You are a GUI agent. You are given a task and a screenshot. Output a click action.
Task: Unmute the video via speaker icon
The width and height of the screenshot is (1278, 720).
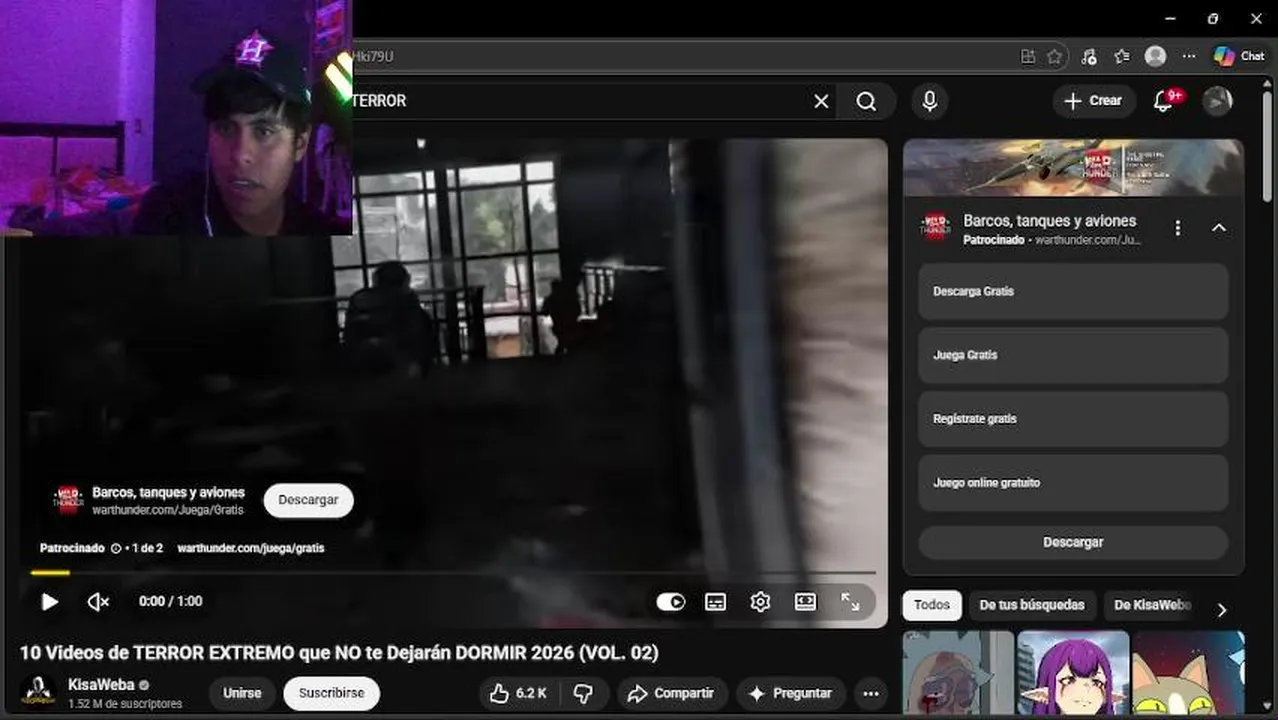point(98,601)
